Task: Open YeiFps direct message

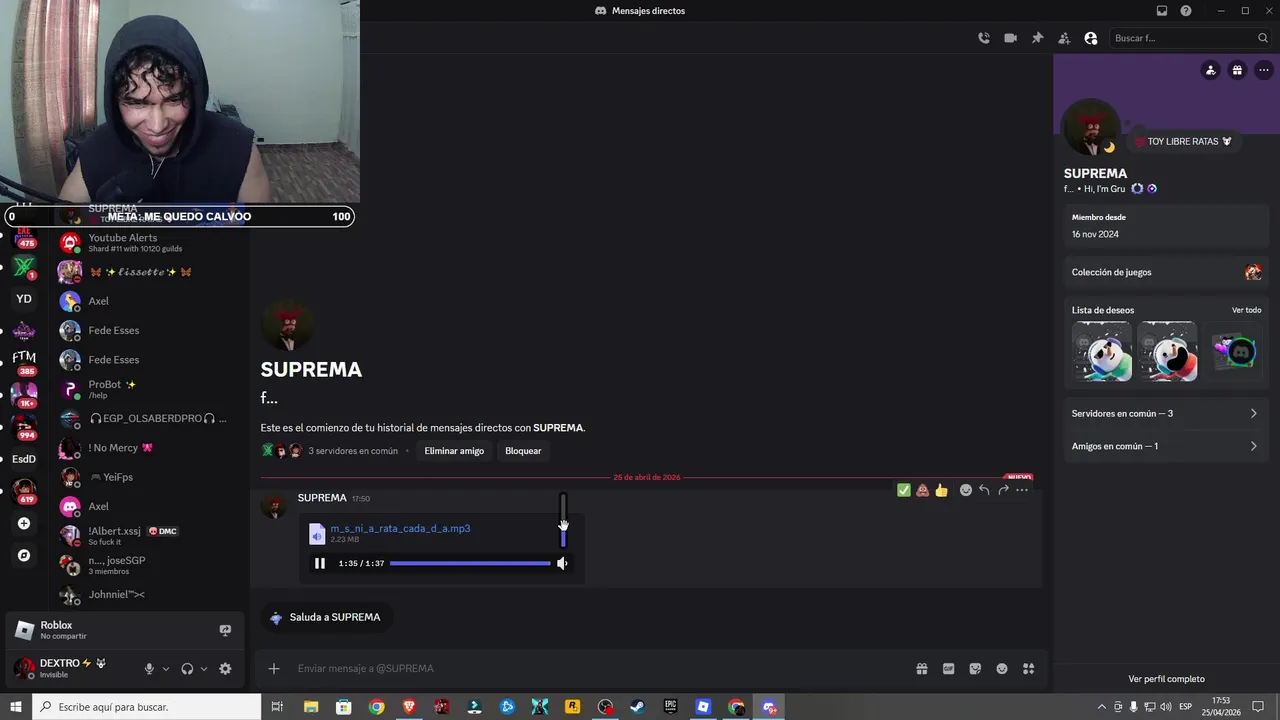Action: (148, 477)
